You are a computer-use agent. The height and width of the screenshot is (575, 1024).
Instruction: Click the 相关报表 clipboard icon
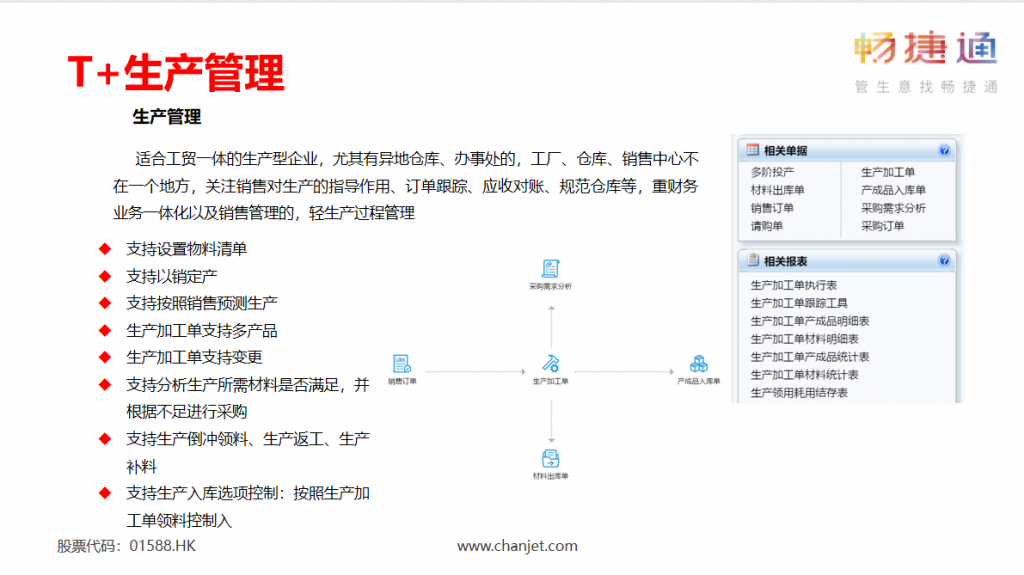[752, 261]
